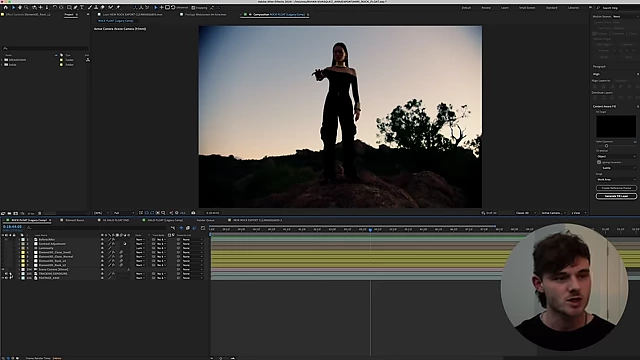This screenshot has height=360, width=640.
Task: Click the Fill Target preview thumbnail
Action: [616, 126]
